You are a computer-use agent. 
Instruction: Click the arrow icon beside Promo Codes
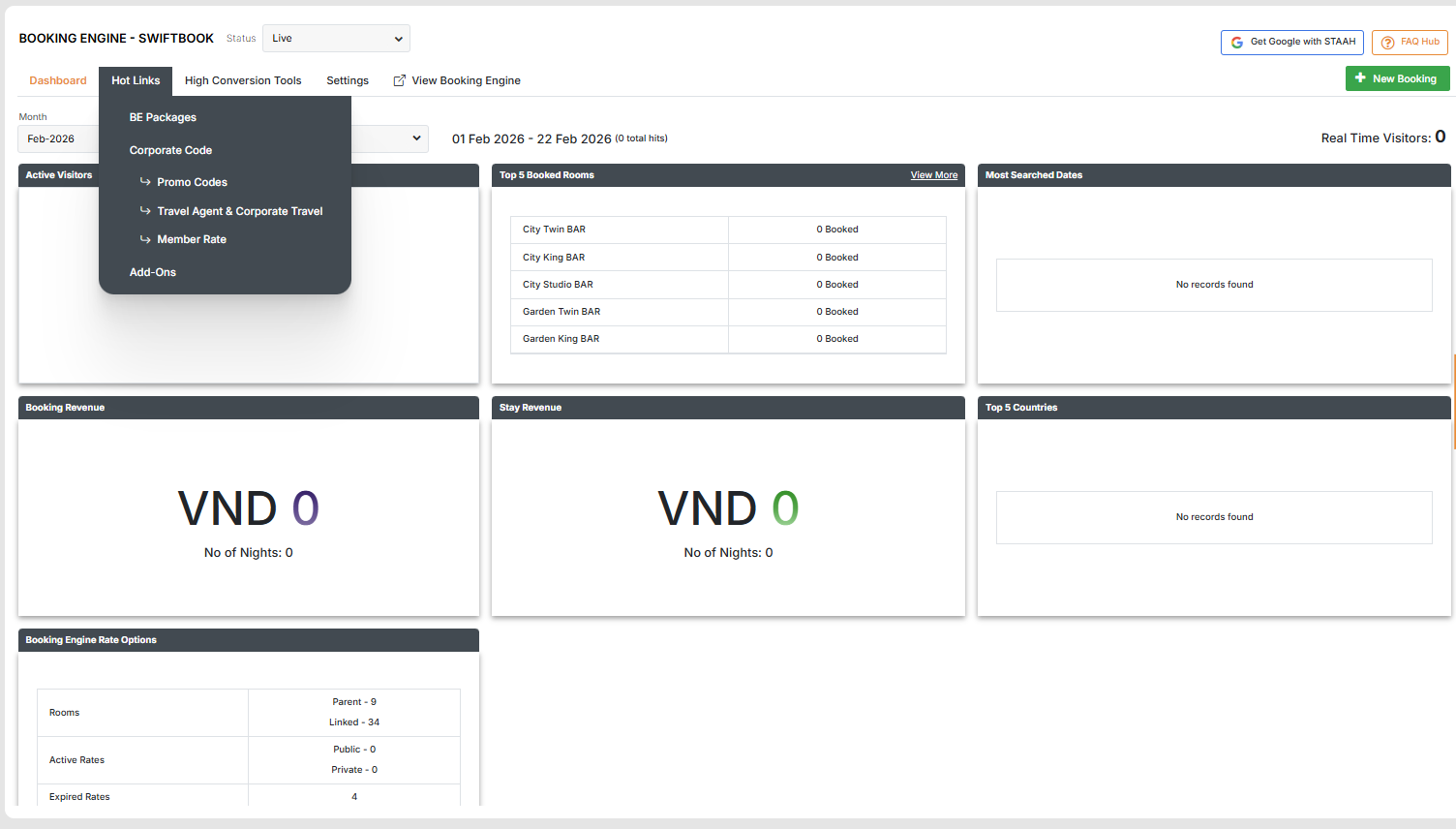point(145,182)
